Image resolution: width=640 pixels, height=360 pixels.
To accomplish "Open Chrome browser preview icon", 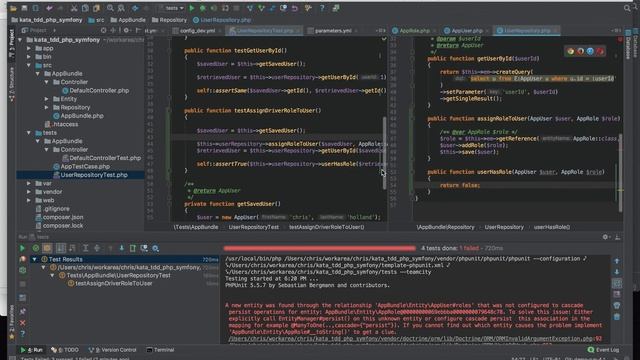I will [570, 51].
